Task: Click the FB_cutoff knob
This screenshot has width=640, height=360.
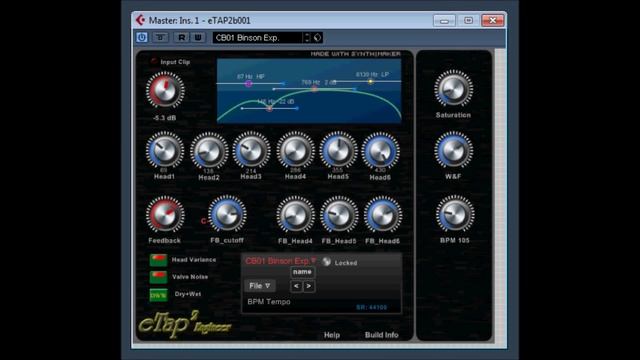Action: (227, 214)
